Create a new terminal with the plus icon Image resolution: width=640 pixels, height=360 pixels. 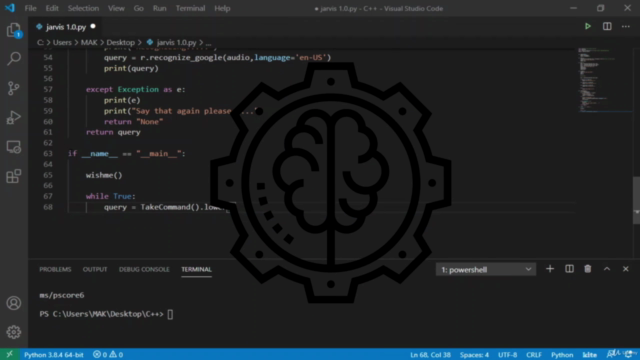(x=550, y=269)
